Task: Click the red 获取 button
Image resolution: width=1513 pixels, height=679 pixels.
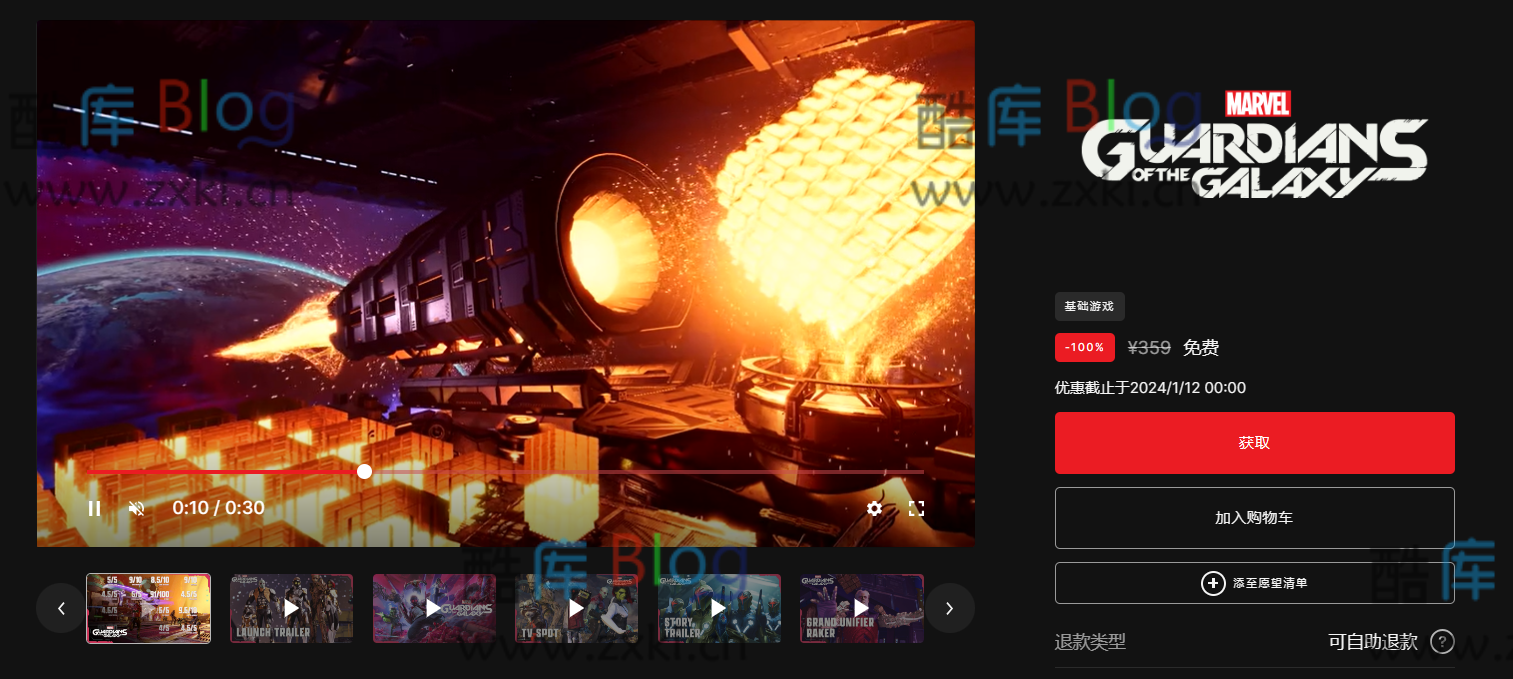Action: [1254, 443]
